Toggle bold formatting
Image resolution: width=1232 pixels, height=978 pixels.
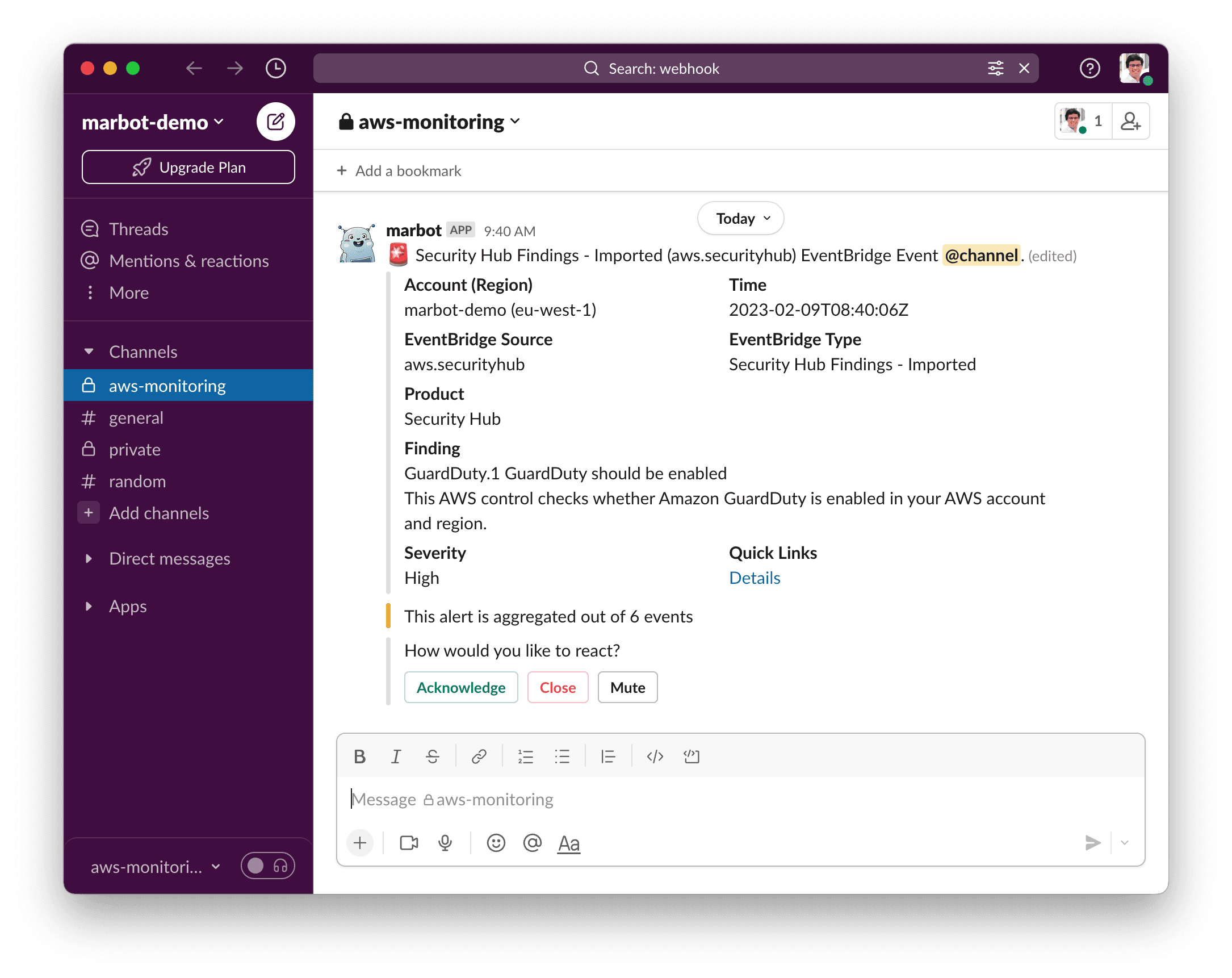[x=359, y=757]
